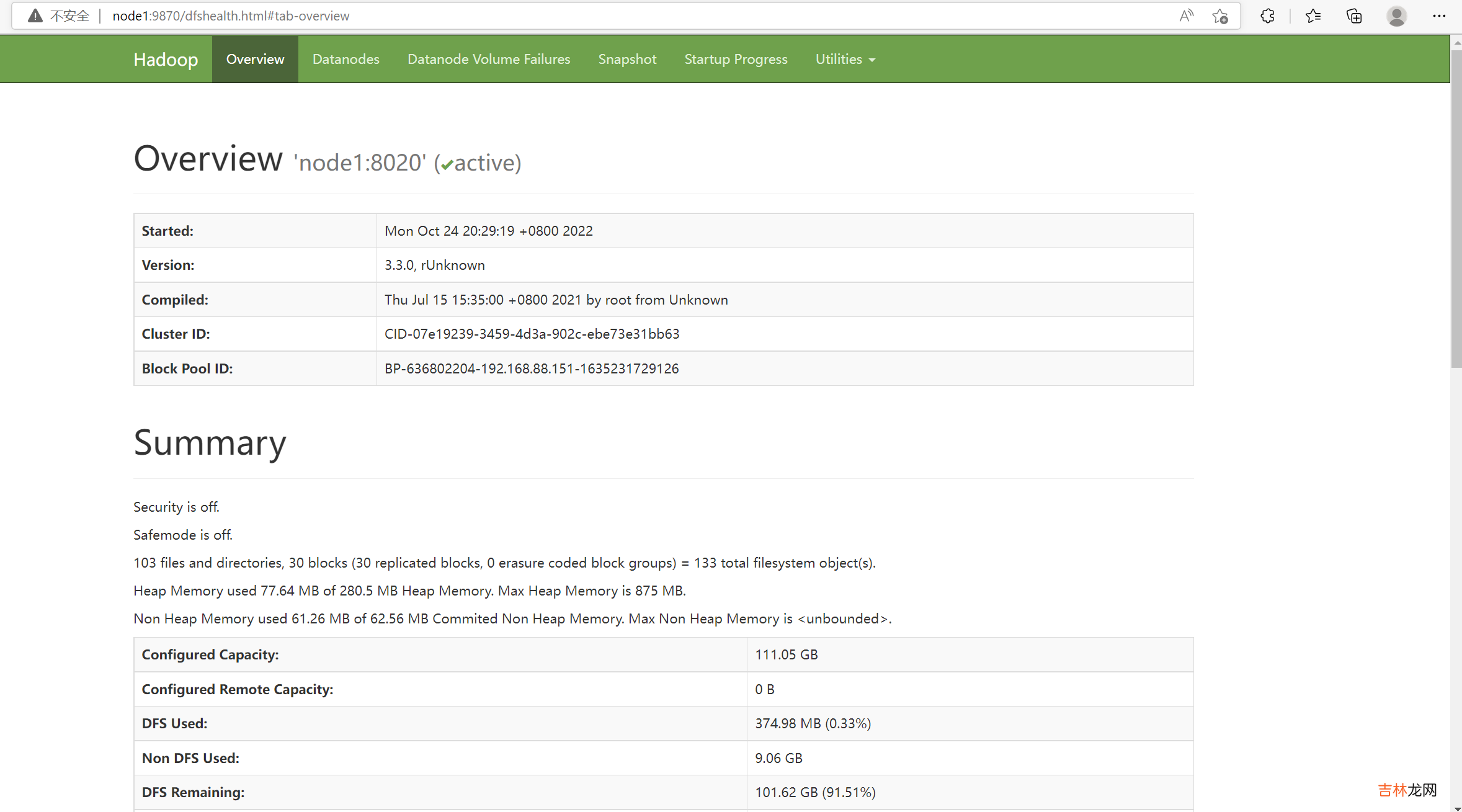1462x812 pixels.
Task: Expand the Utilities dropdown menu
Action: point(845,60)
